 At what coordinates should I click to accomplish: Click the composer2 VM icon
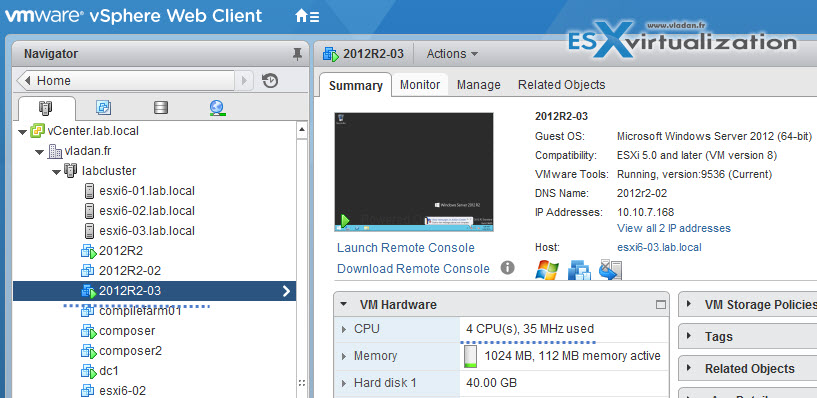pyautogui.click(x=89, y=352)
